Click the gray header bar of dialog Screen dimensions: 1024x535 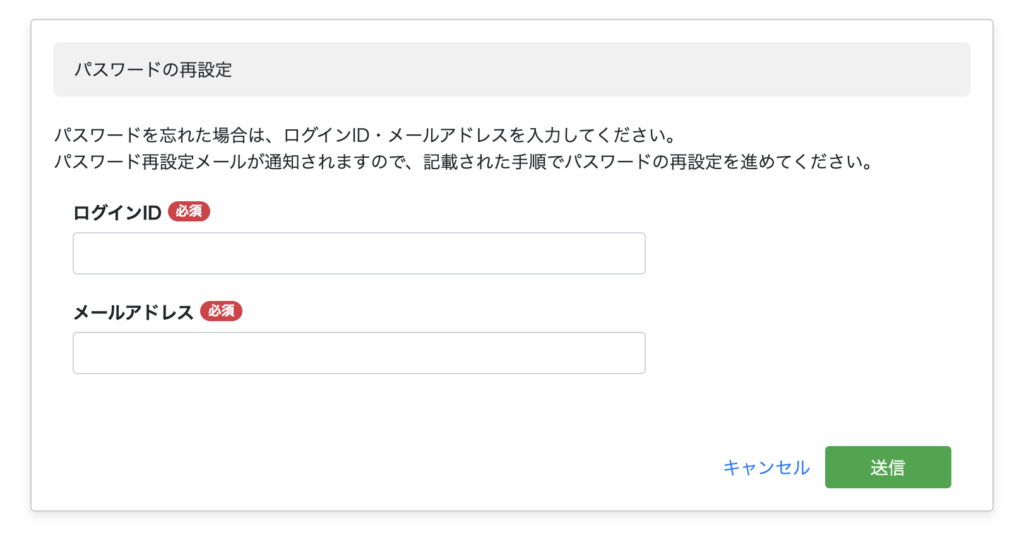(x=600, y=70)
